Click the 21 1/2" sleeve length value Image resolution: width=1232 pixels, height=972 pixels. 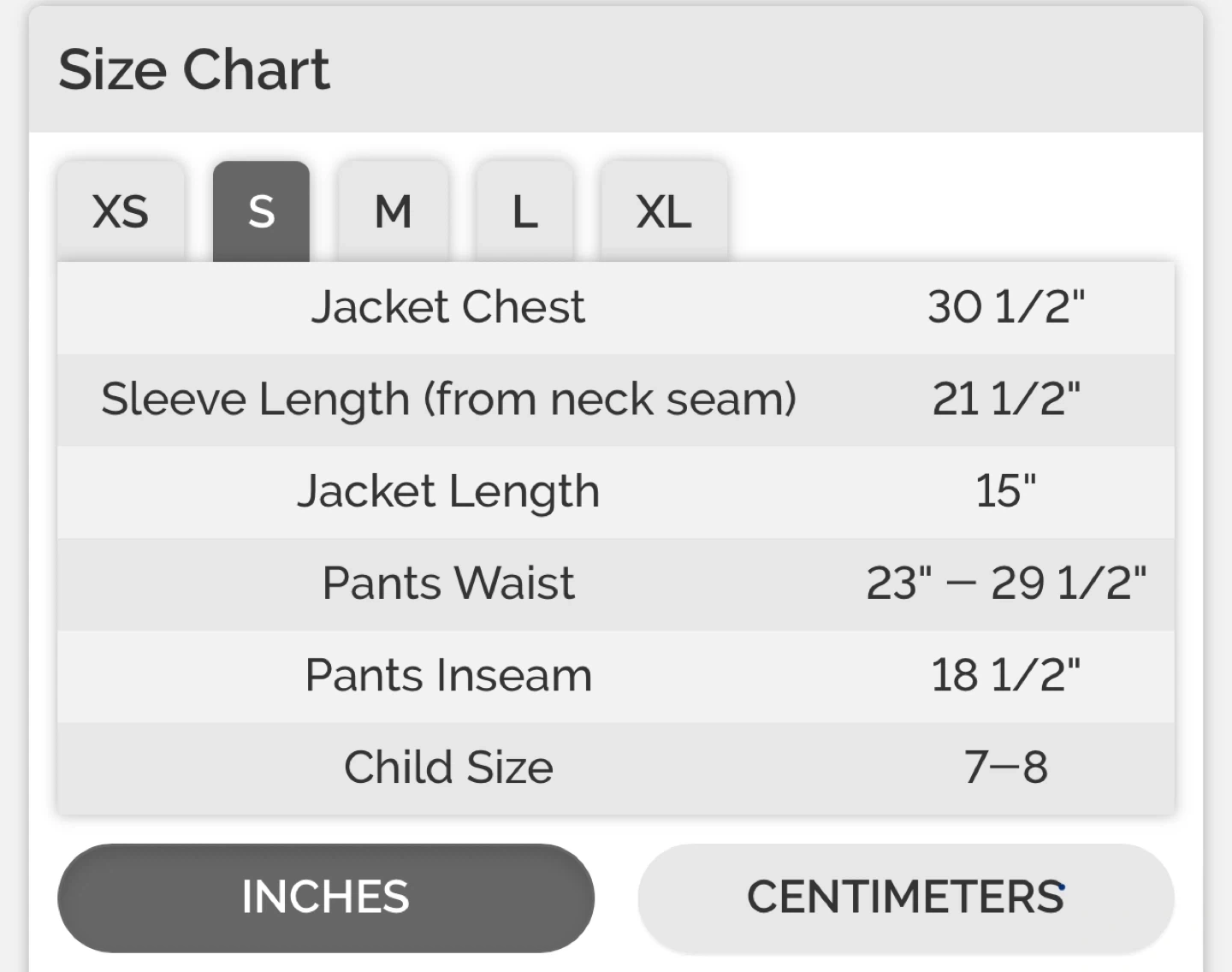tap(1006, 400)
